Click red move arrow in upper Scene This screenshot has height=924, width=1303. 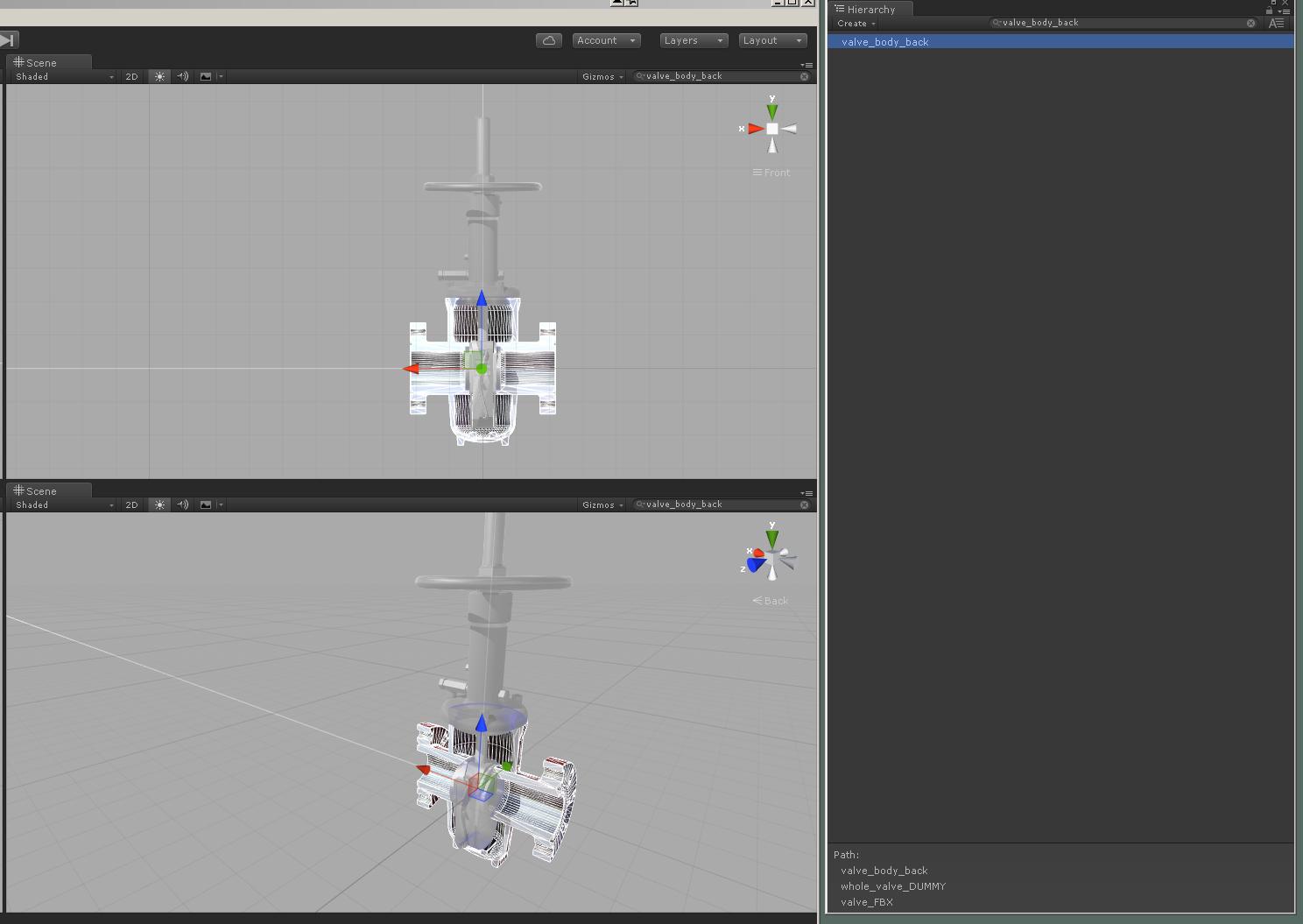click(x=411, y=369)
